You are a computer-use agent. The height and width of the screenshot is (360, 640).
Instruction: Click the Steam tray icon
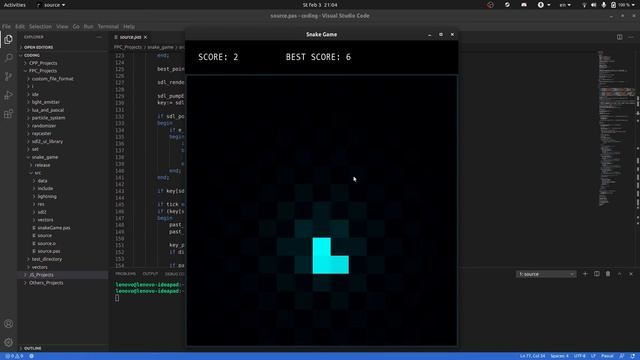point(507,5)
